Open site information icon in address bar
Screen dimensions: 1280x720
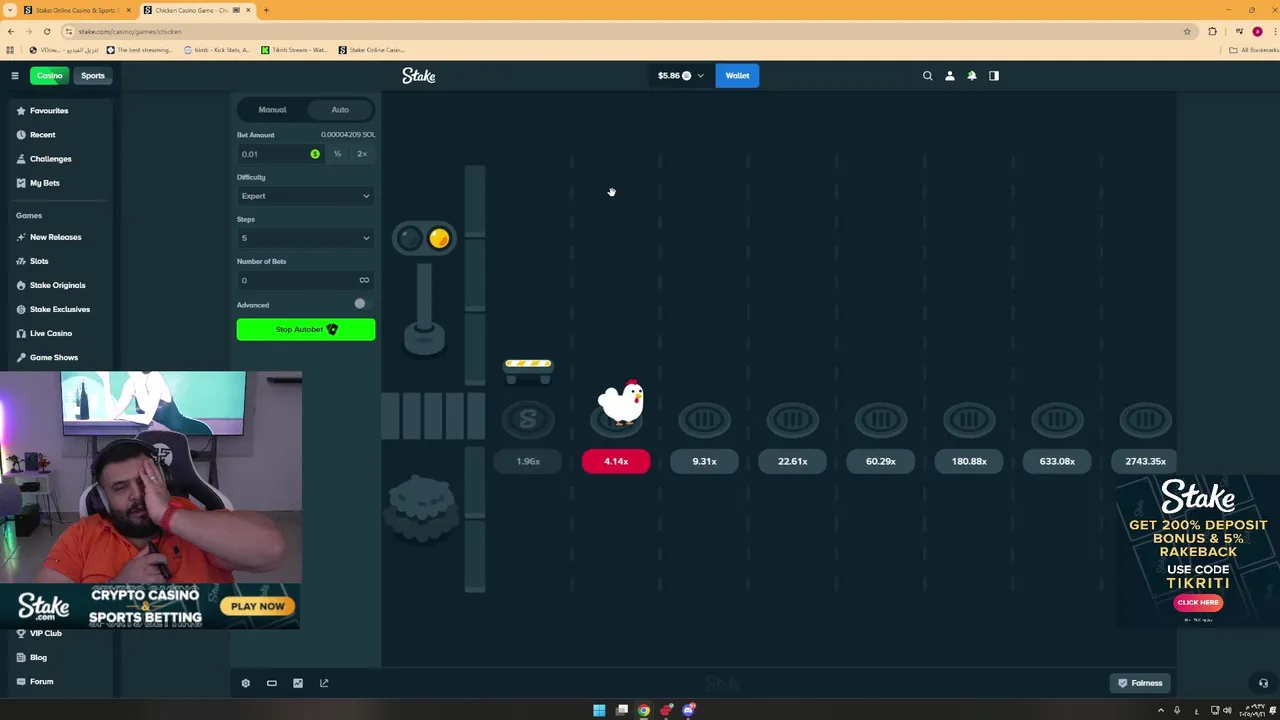point(69,31)
